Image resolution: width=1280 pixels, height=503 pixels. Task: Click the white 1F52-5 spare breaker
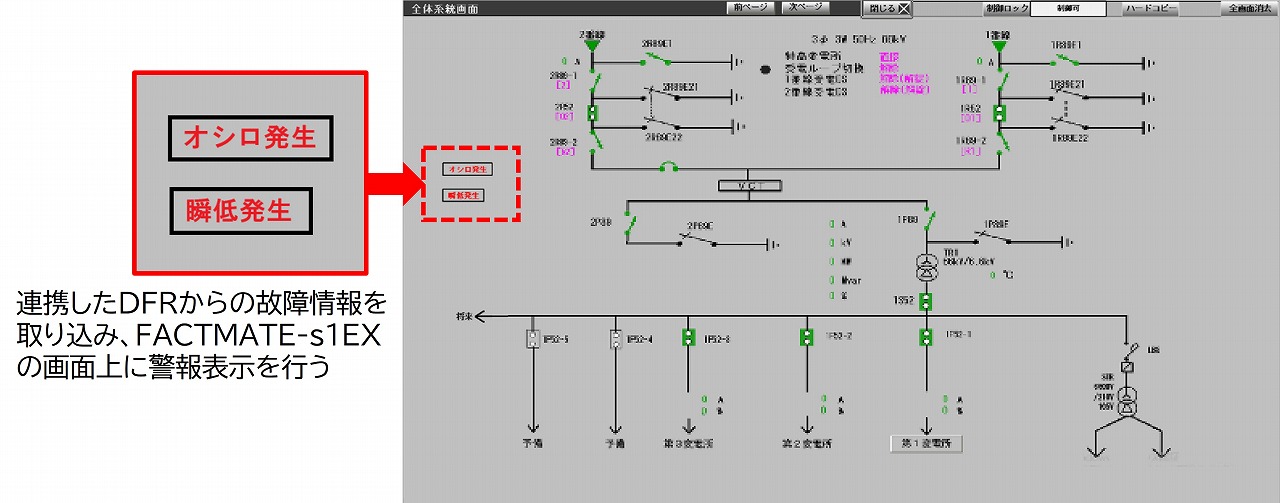[x=532, y=338]
